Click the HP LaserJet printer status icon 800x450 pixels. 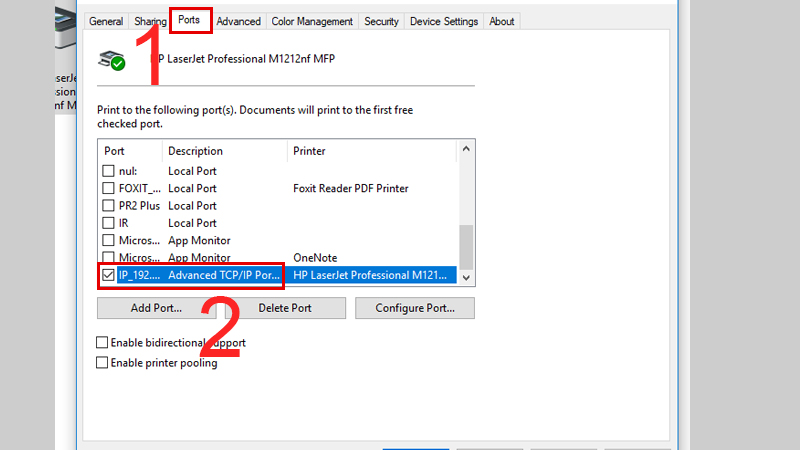click(x=112, y=60)
